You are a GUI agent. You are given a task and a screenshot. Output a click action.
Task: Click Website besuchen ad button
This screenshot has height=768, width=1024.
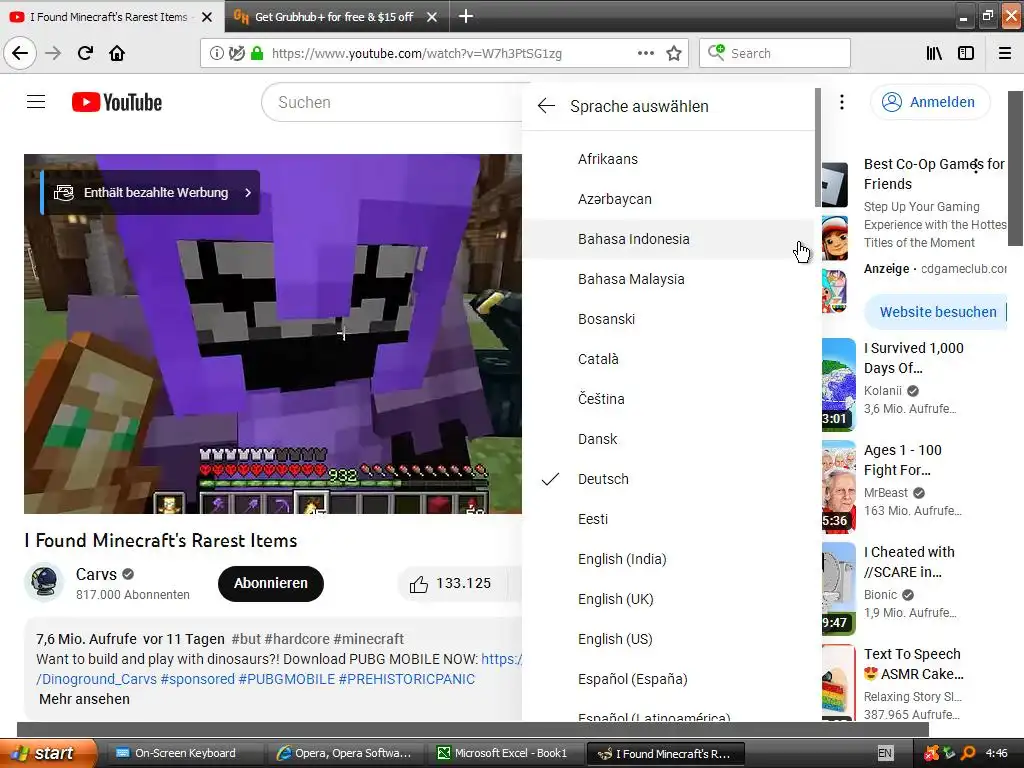coord(938,312)
